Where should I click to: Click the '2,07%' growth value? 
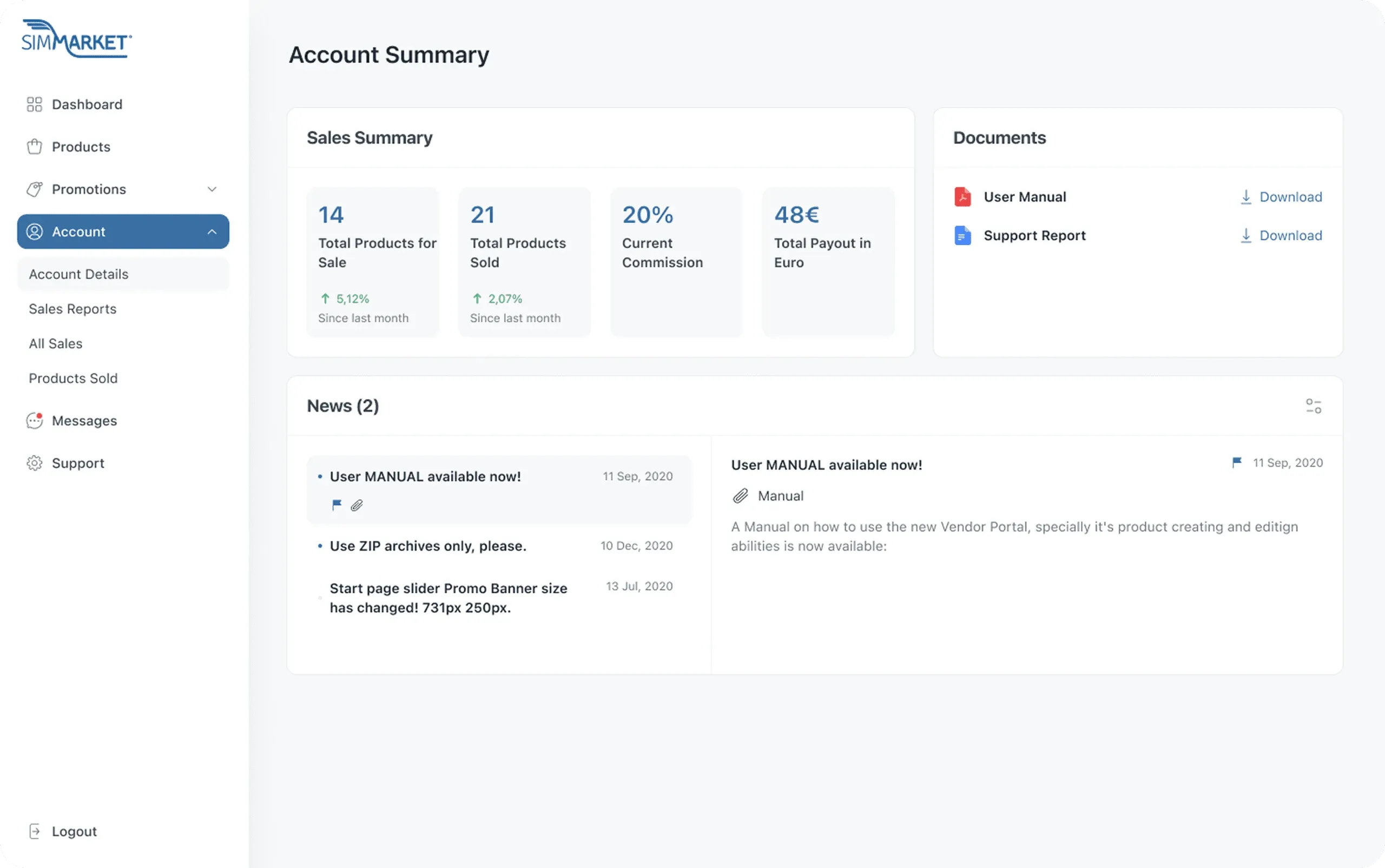505,299
